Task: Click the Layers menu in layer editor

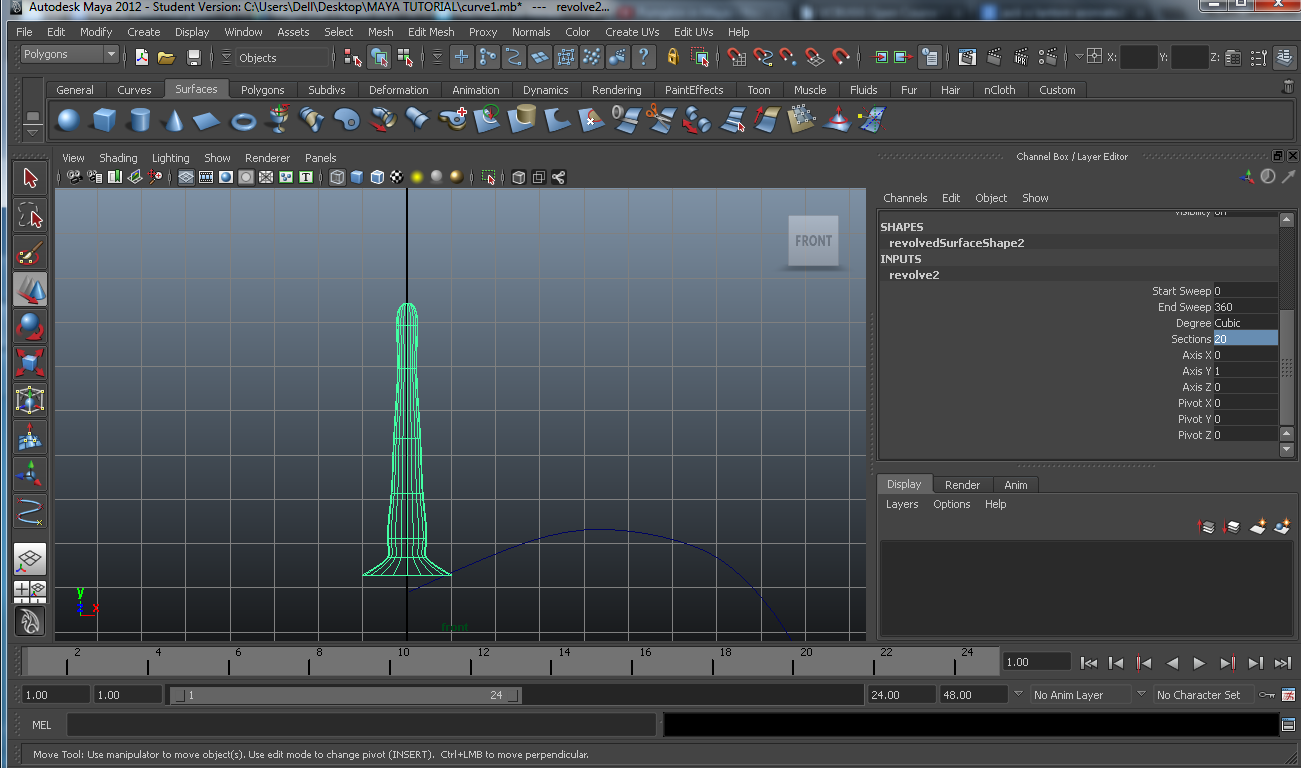Action: coord(902,504)
